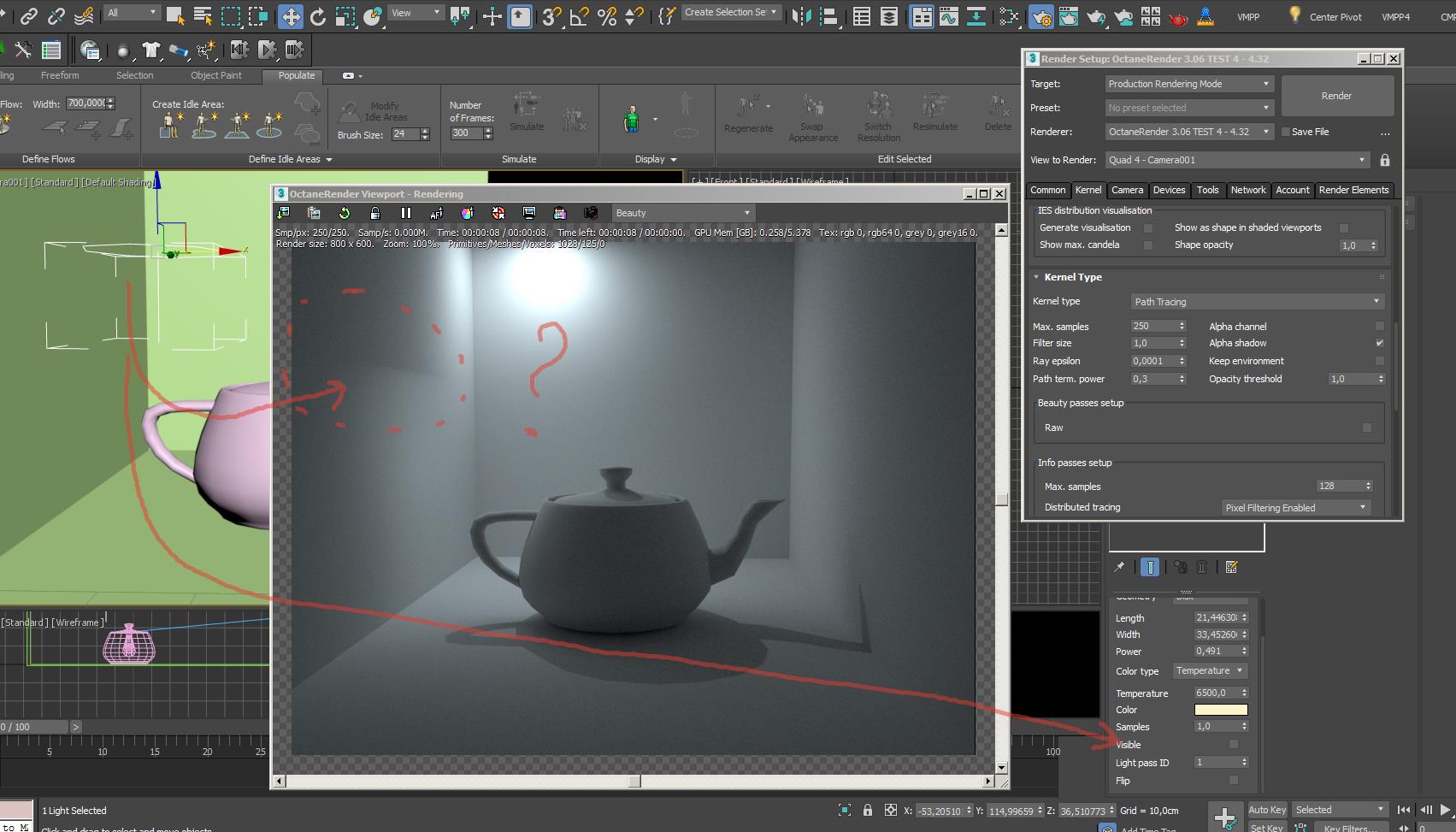The height and width of the screenshot is (832, 1456).
Task: Open the View to Render dropdown
Action: point(1237,160)
